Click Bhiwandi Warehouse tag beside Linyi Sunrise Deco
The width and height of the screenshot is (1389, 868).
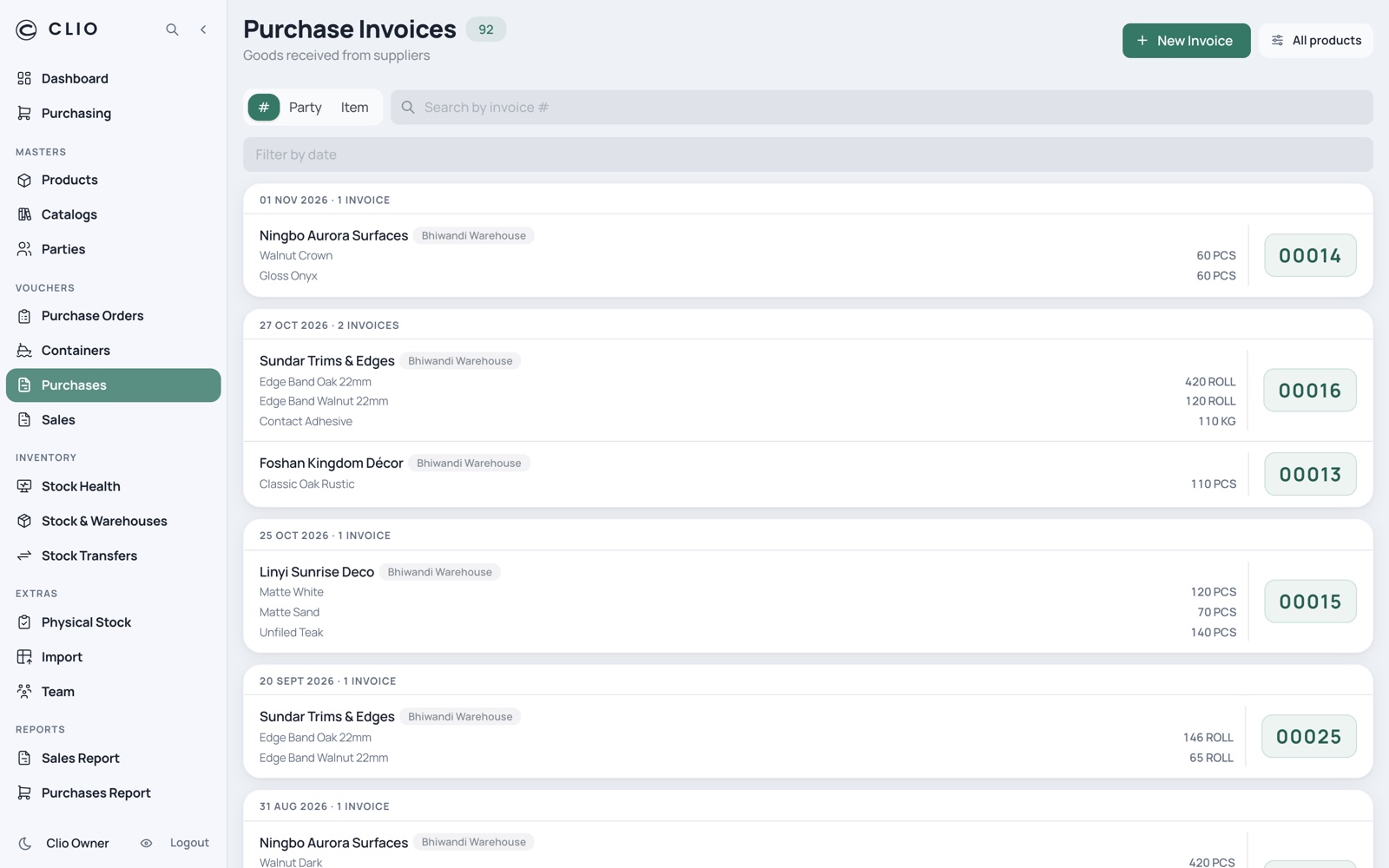440,572
